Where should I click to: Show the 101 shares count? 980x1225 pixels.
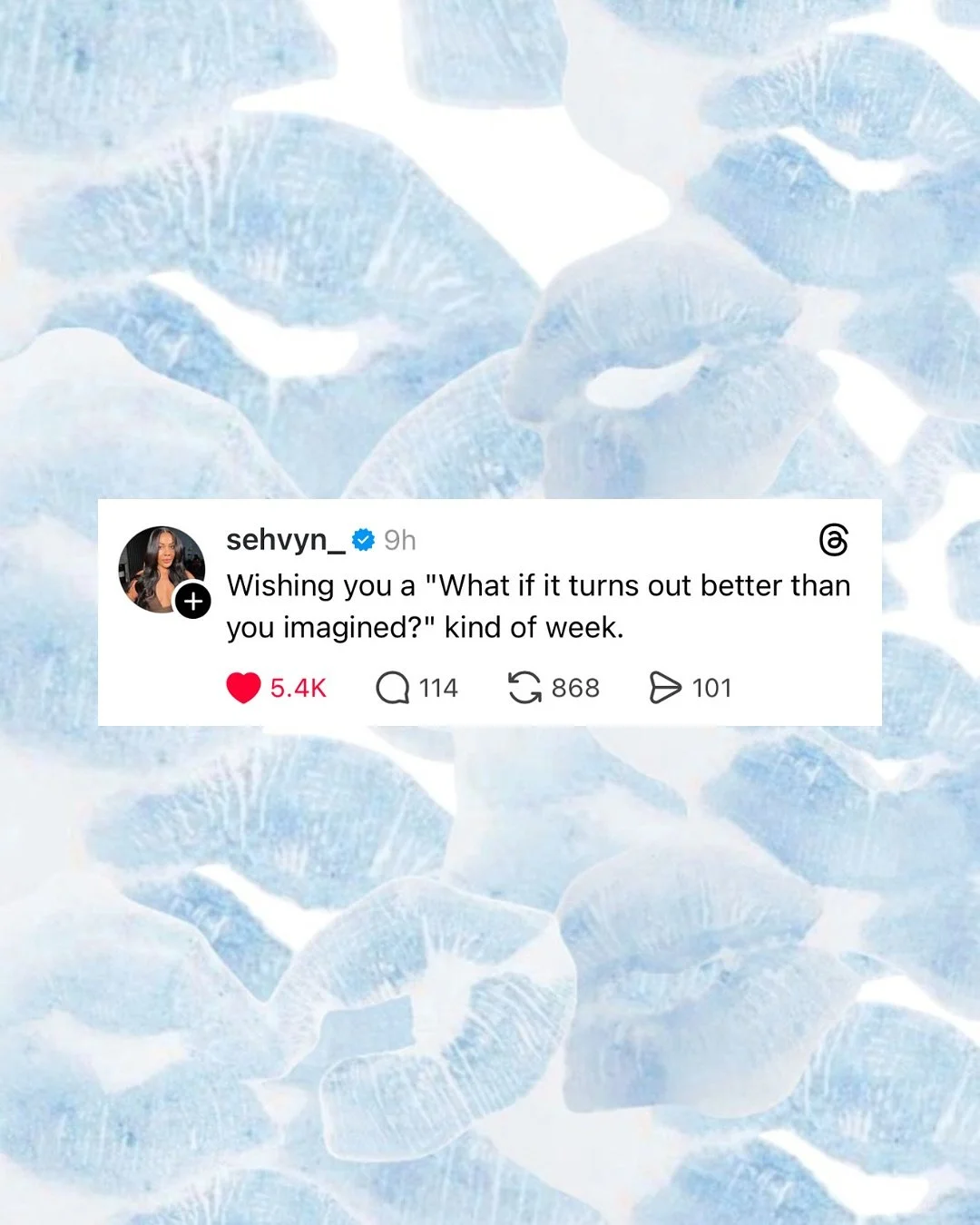[x=711, y=688]
